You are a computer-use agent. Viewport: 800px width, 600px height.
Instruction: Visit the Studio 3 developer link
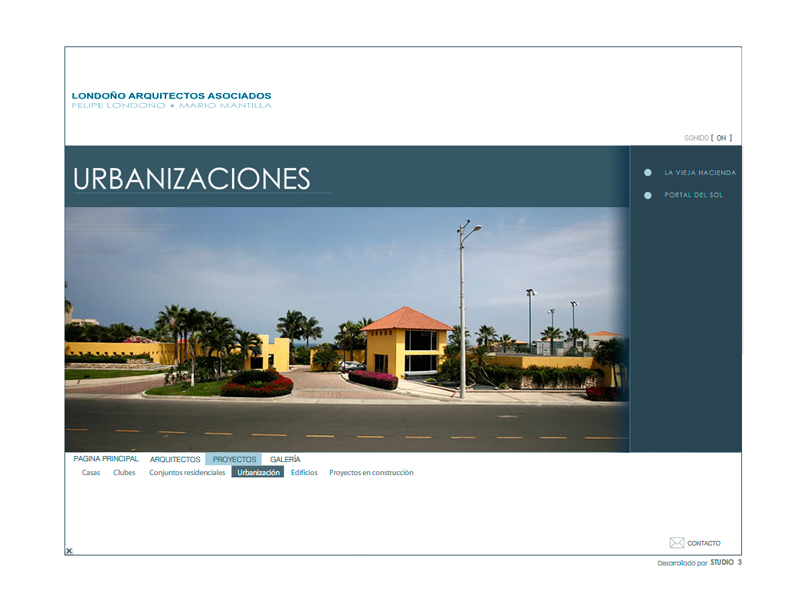[x=726, y=563]
